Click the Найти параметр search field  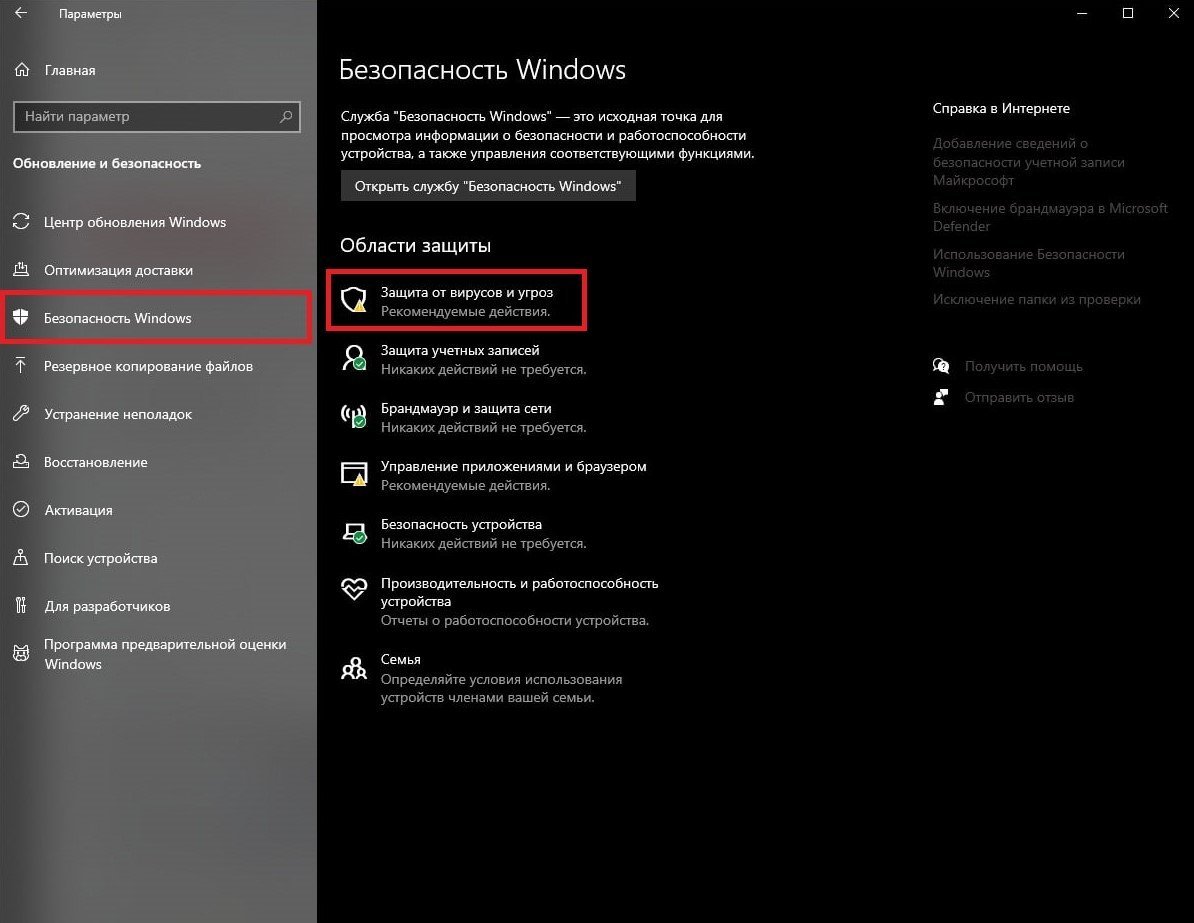tap(157, 117)
